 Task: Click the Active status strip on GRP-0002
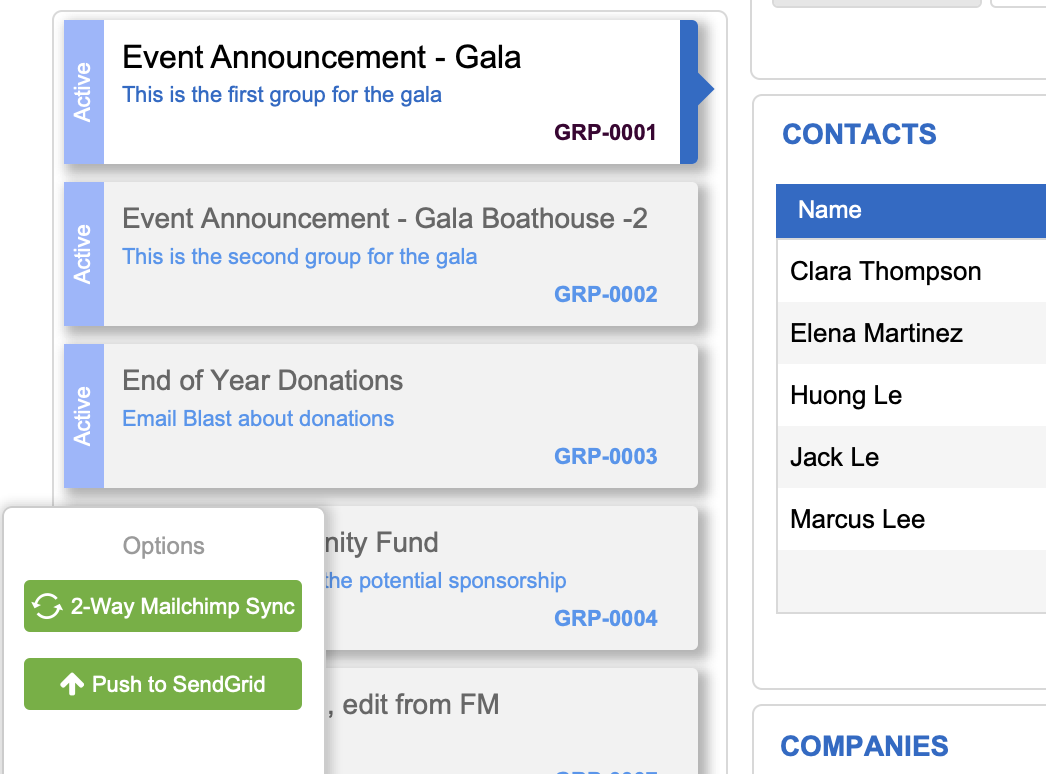point(83,254)
